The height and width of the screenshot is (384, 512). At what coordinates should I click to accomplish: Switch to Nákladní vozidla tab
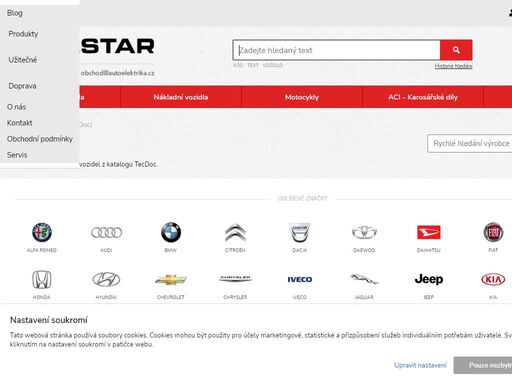[x=181, y=97]
